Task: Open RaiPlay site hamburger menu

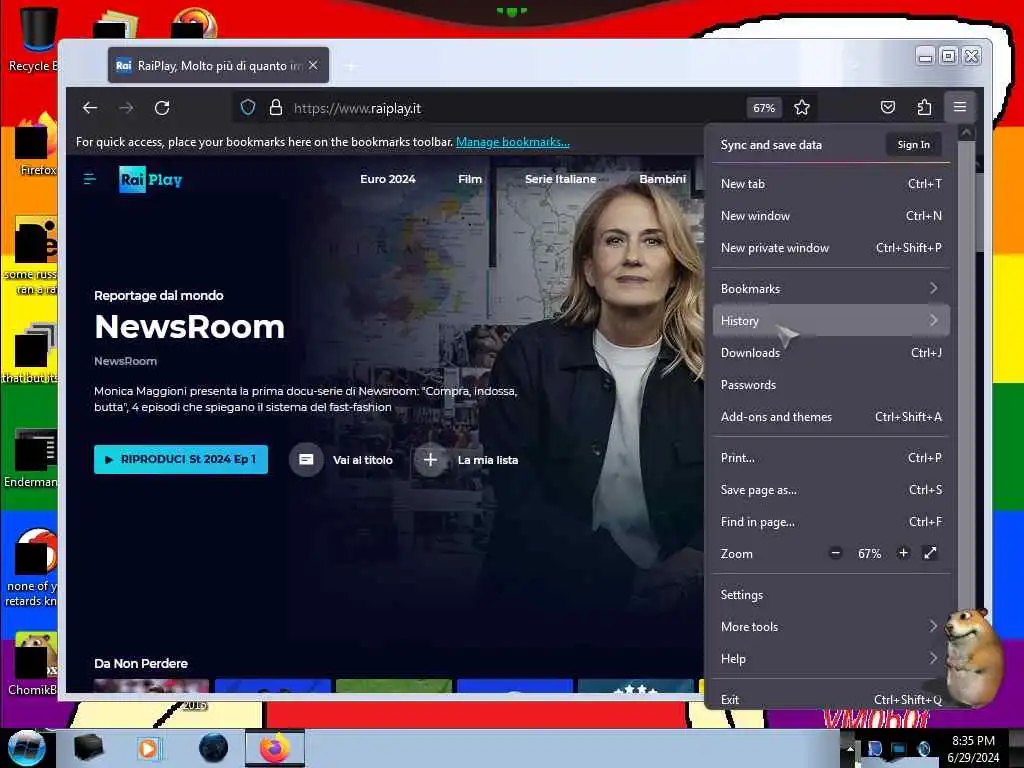Action: [x=90, y=179]
